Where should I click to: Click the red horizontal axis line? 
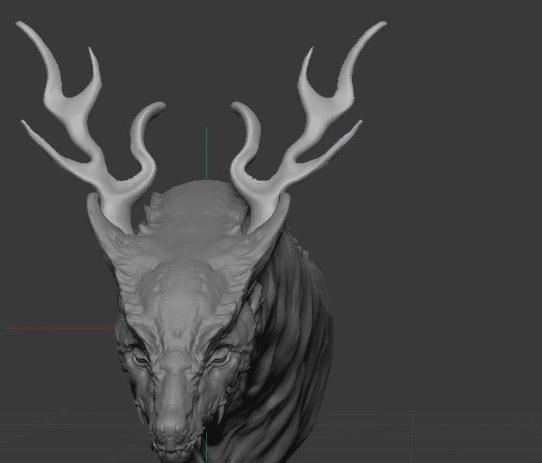point(62,328)
